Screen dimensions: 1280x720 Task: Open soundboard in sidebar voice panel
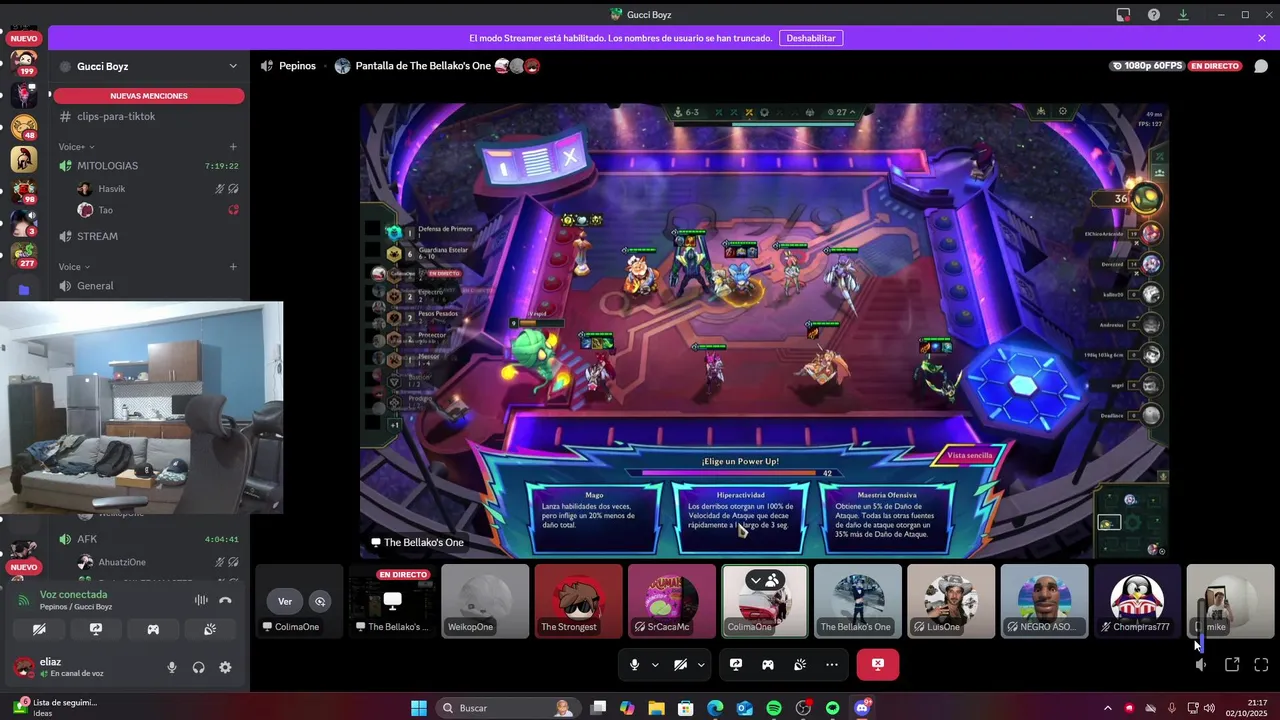210,629
